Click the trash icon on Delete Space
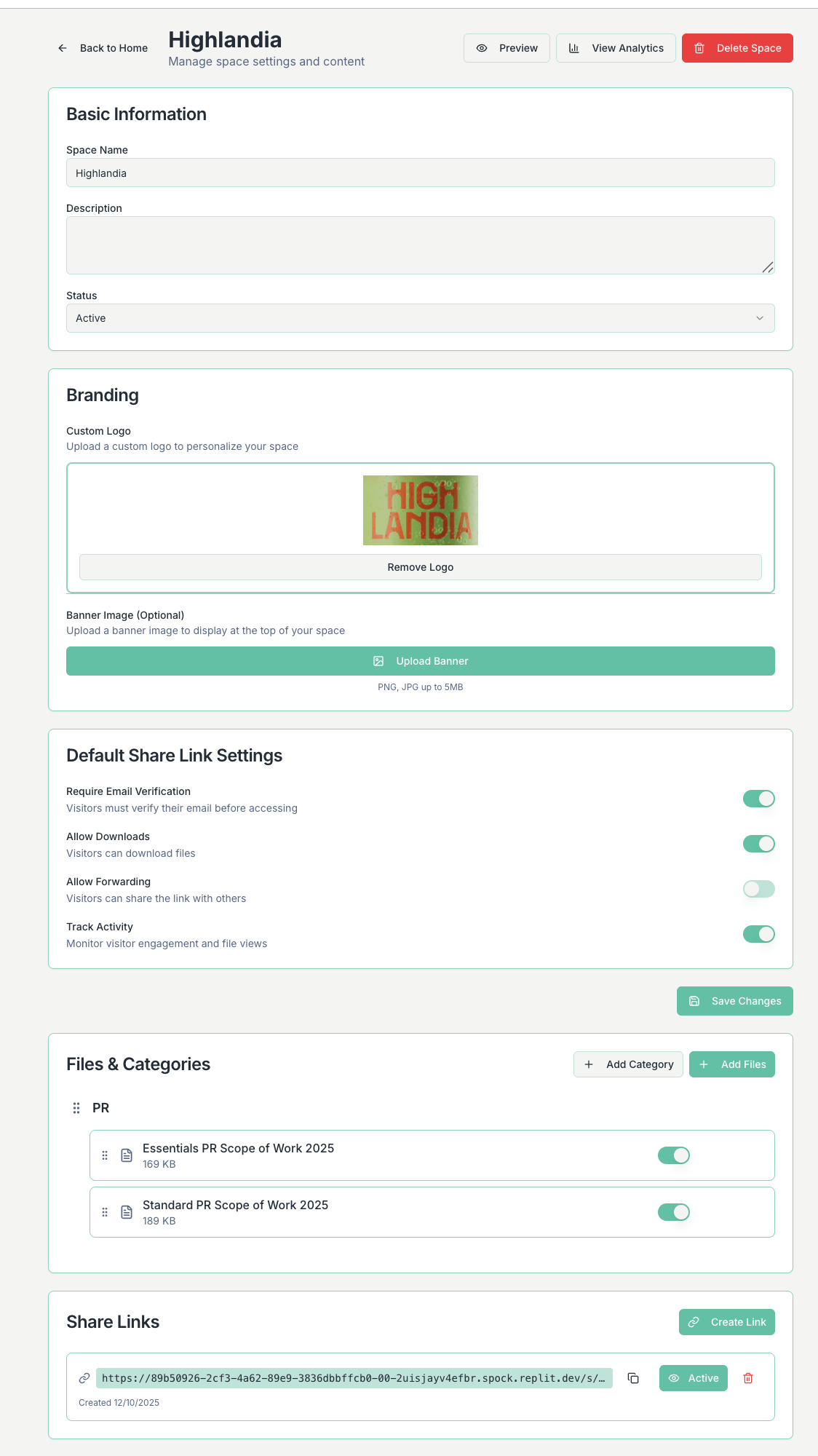 701,48
